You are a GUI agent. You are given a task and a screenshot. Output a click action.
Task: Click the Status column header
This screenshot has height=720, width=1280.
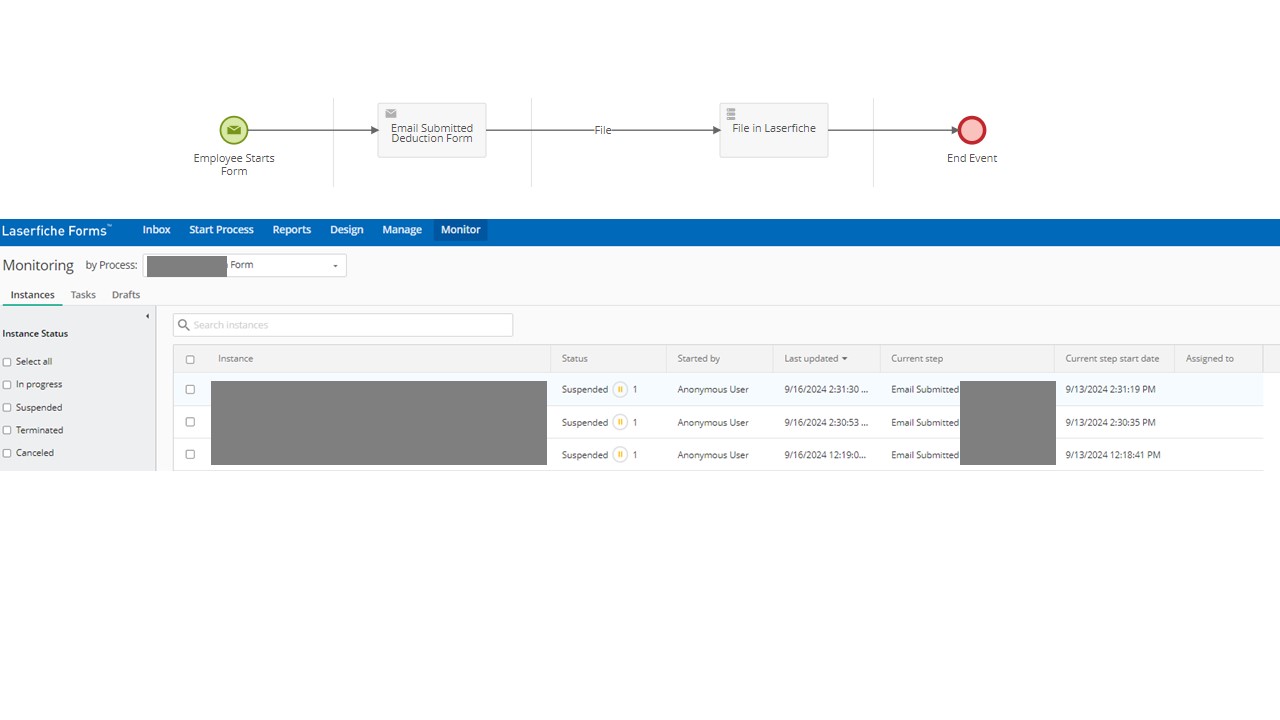(x=575, y=359)
